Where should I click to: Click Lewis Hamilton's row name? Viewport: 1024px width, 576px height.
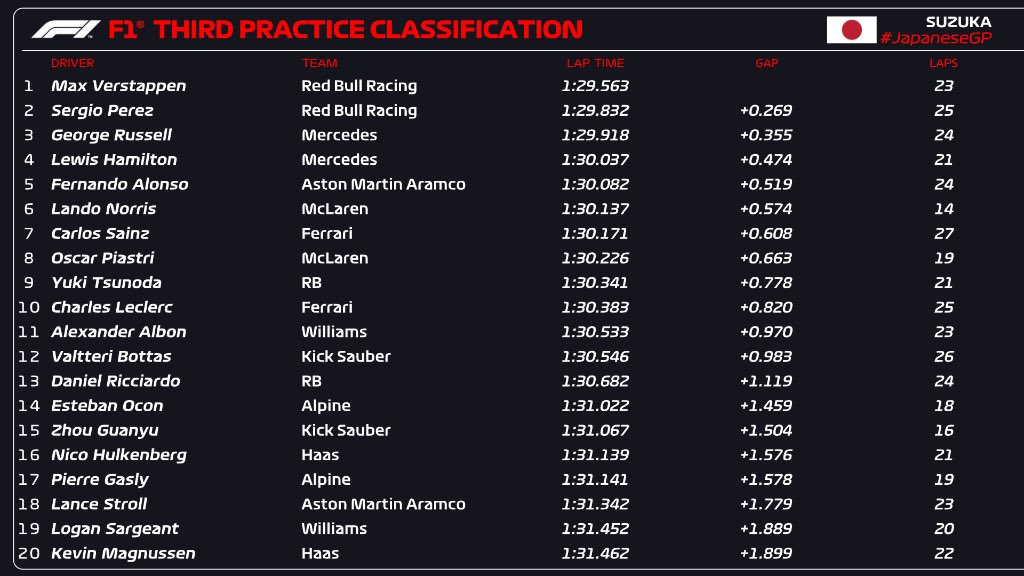point(114,160)
